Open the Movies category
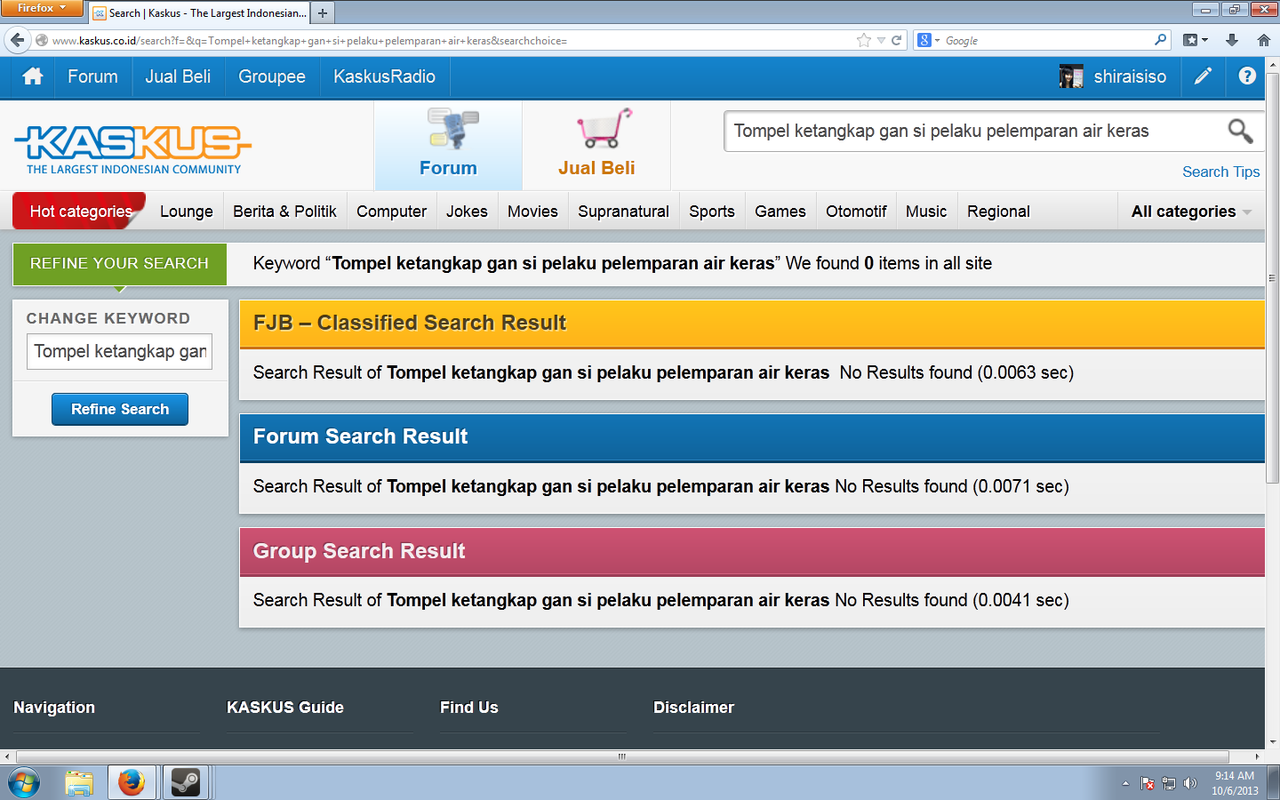Screen dimensions: 1280x800 click(x=533, y=211)
